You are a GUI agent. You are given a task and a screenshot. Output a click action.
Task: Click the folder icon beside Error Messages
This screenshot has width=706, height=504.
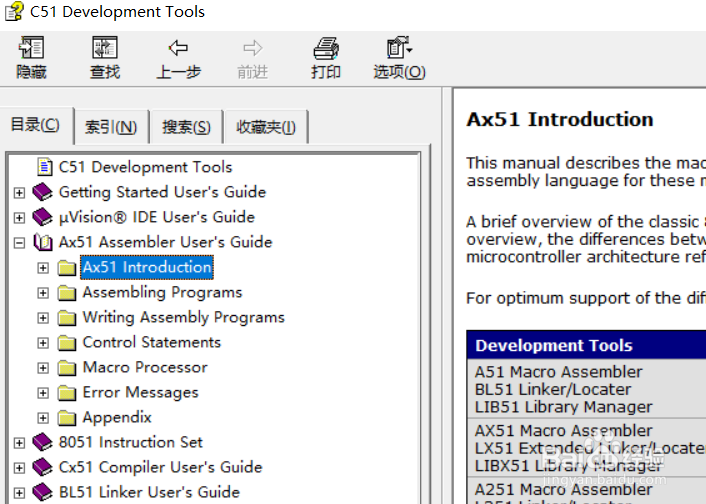tap(67, 393)
